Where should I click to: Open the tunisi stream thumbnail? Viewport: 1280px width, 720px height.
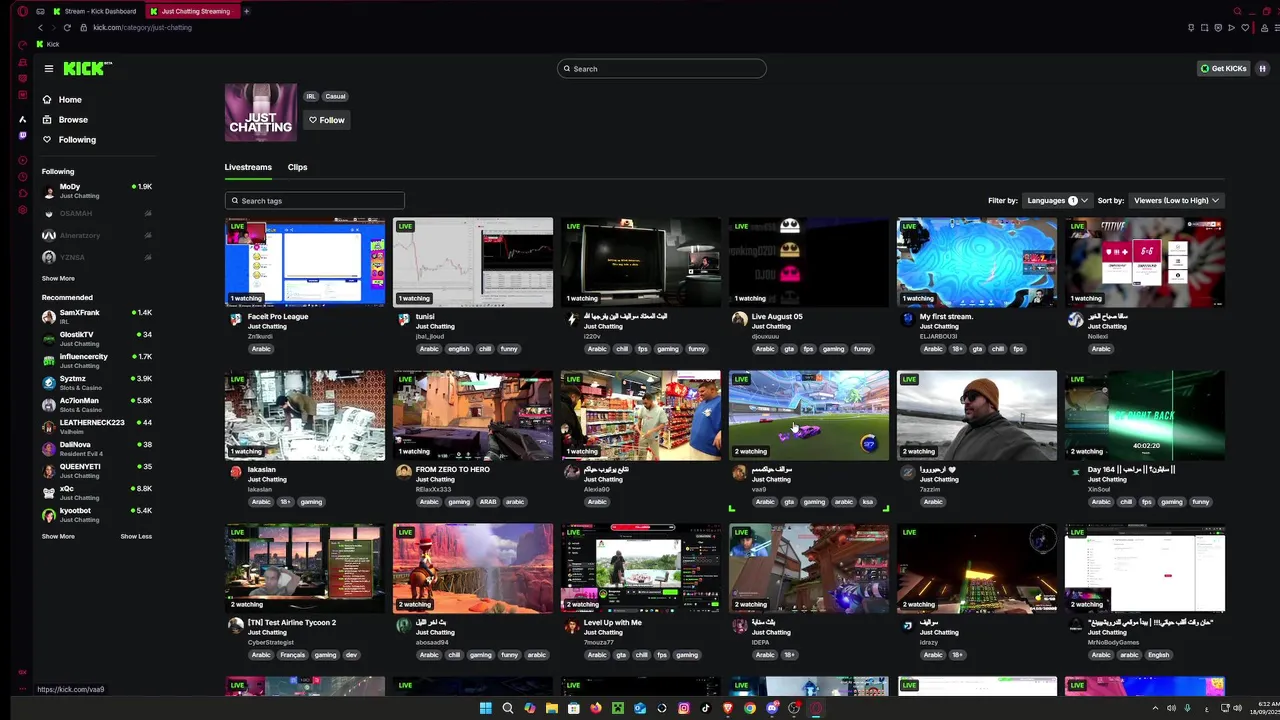[x=473, y=262]
